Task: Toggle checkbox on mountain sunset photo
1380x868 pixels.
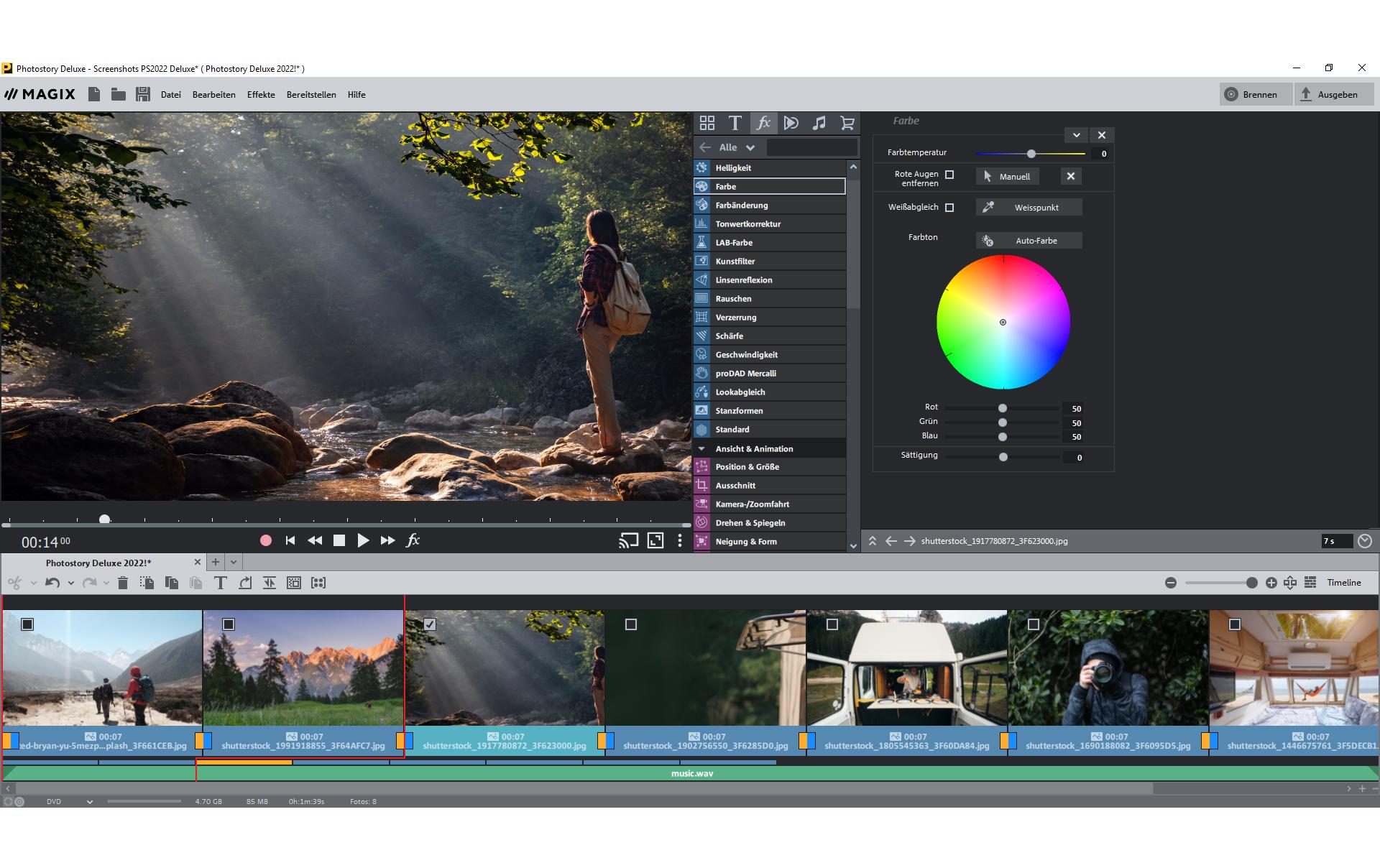Action: pyautogui.click(x=229, y=624)
